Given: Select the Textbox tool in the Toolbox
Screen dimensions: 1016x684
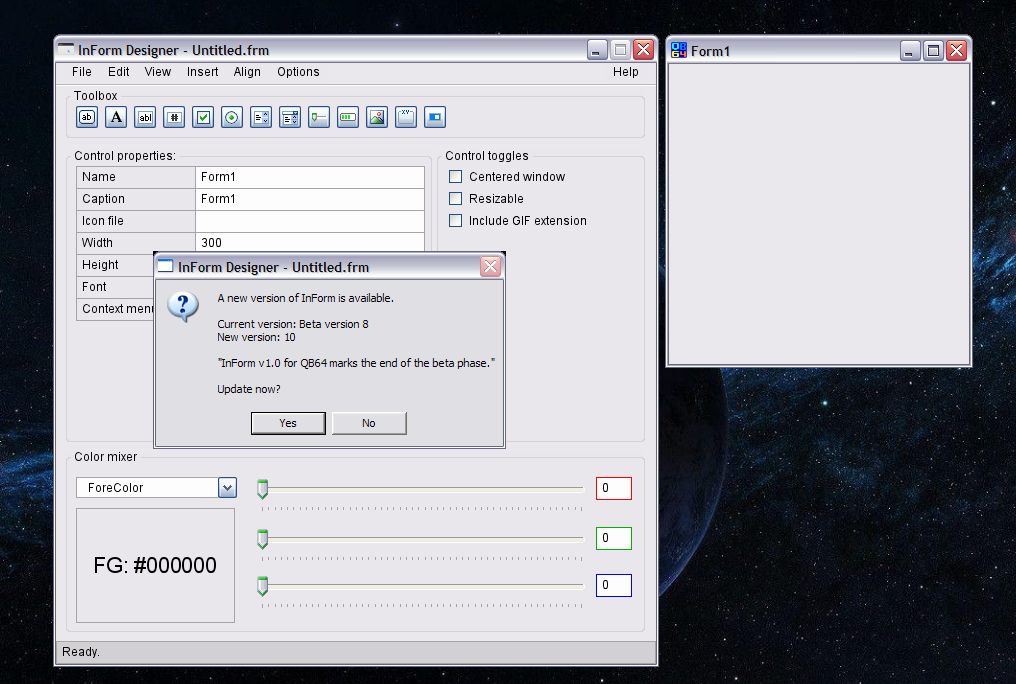Looking at the screenshot, I should coord(145,117).
